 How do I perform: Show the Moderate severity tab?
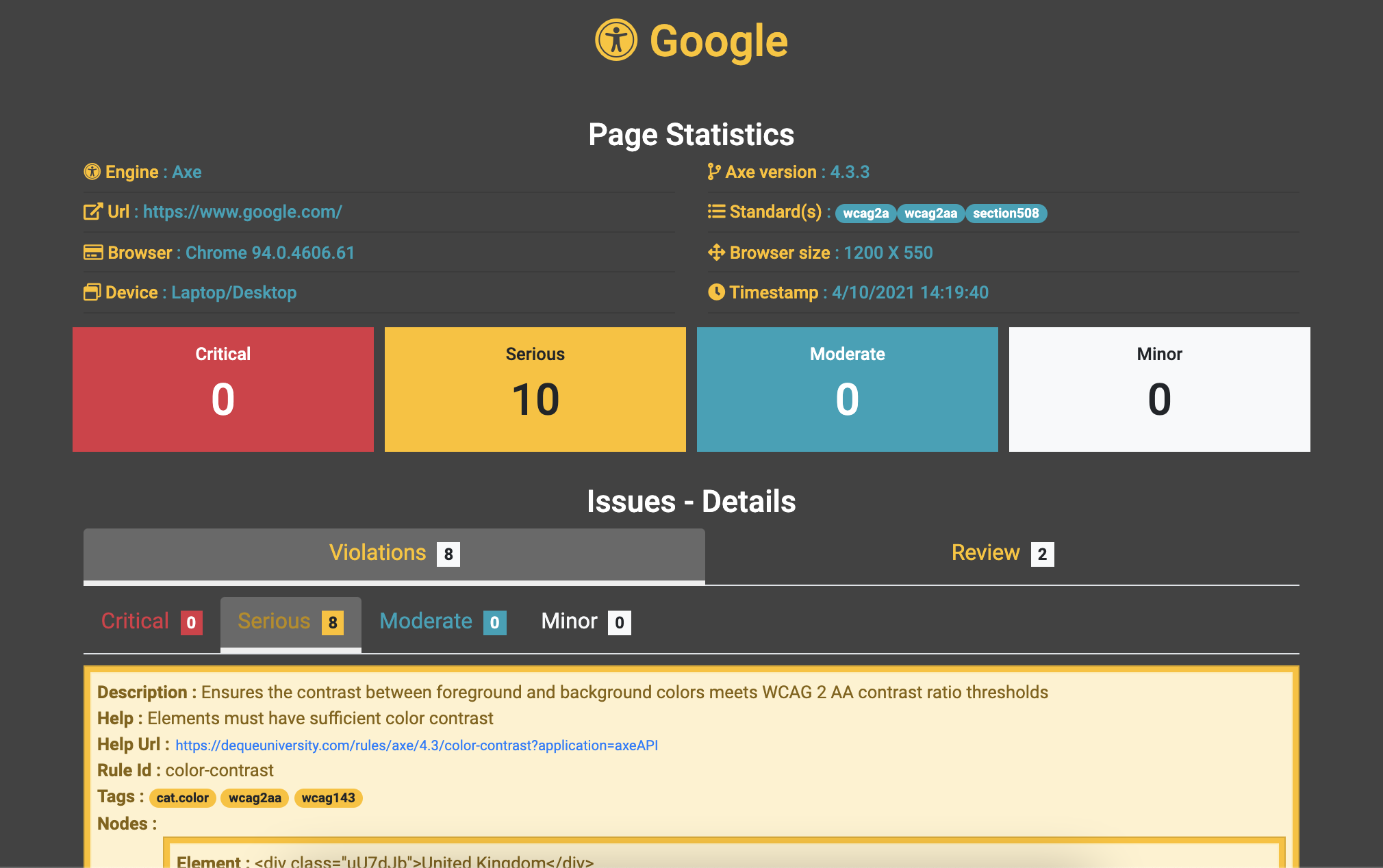click(x=442, y=622)
